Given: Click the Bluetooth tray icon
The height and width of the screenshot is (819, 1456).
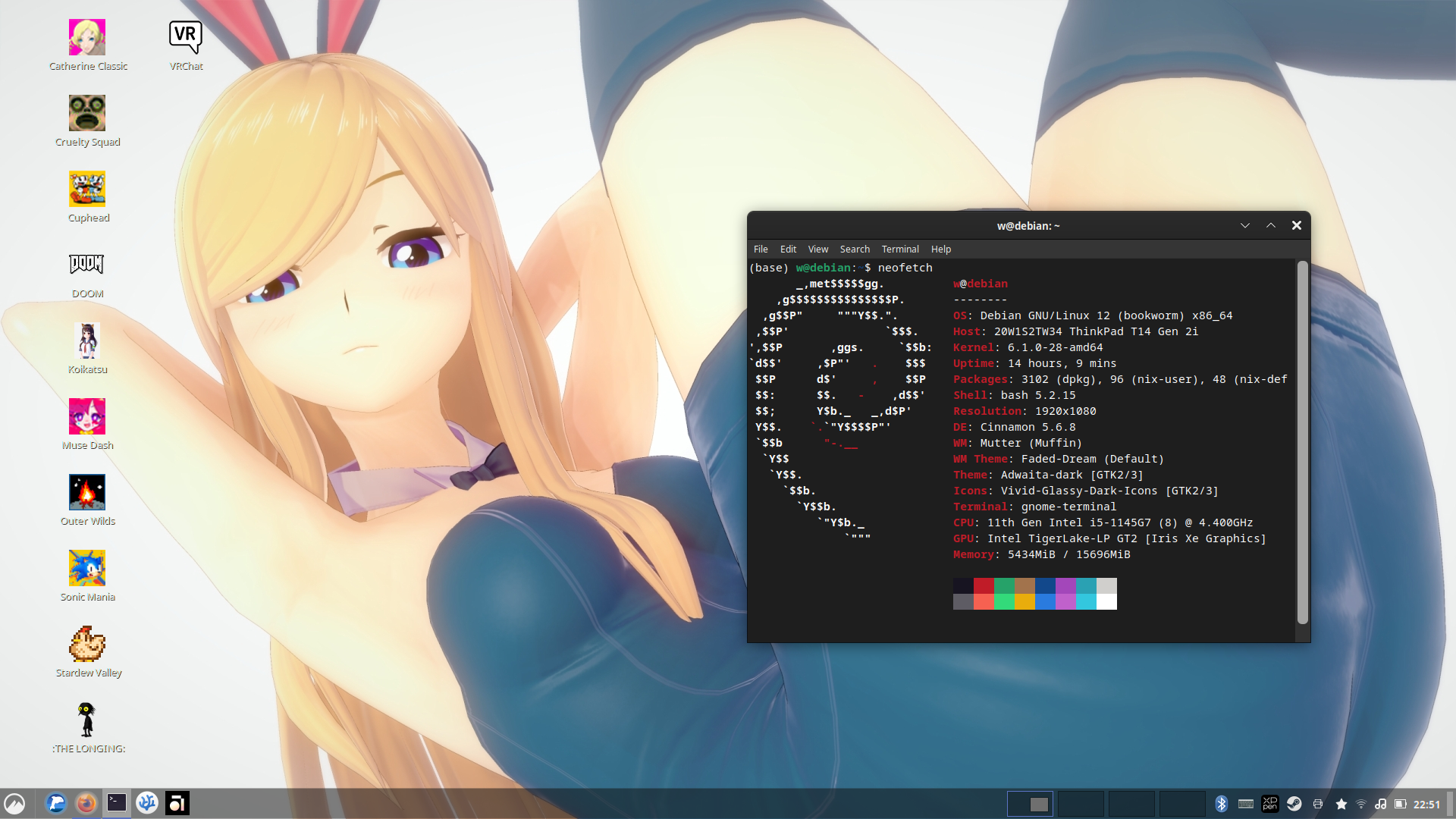Looking at the screenshot, I should coord(1221,804).
